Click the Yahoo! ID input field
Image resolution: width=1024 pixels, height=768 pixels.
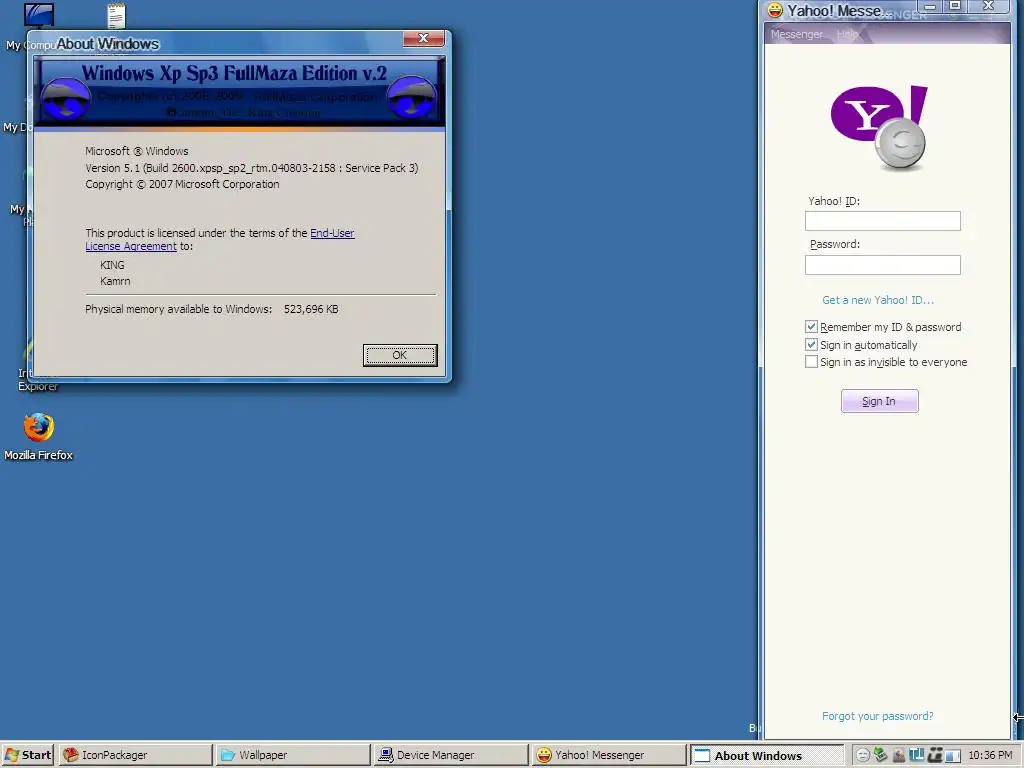[882, 221]
